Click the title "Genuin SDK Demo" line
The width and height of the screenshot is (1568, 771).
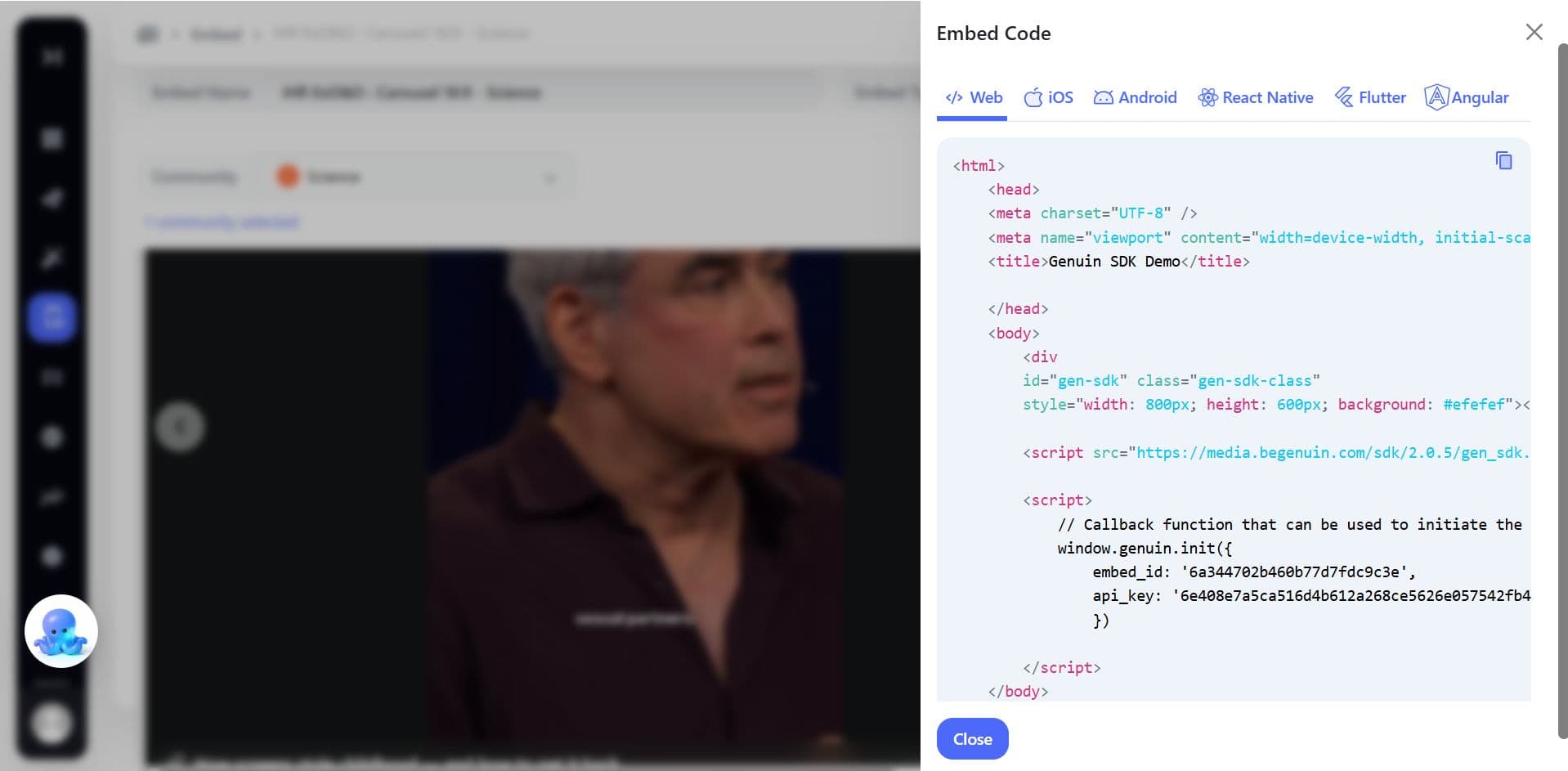1119,261
